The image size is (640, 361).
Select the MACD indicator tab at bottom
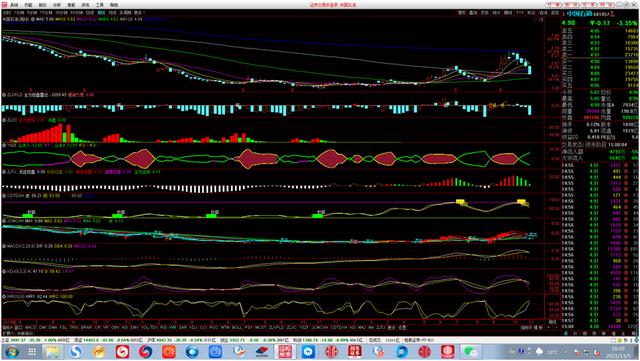point(31,327)
